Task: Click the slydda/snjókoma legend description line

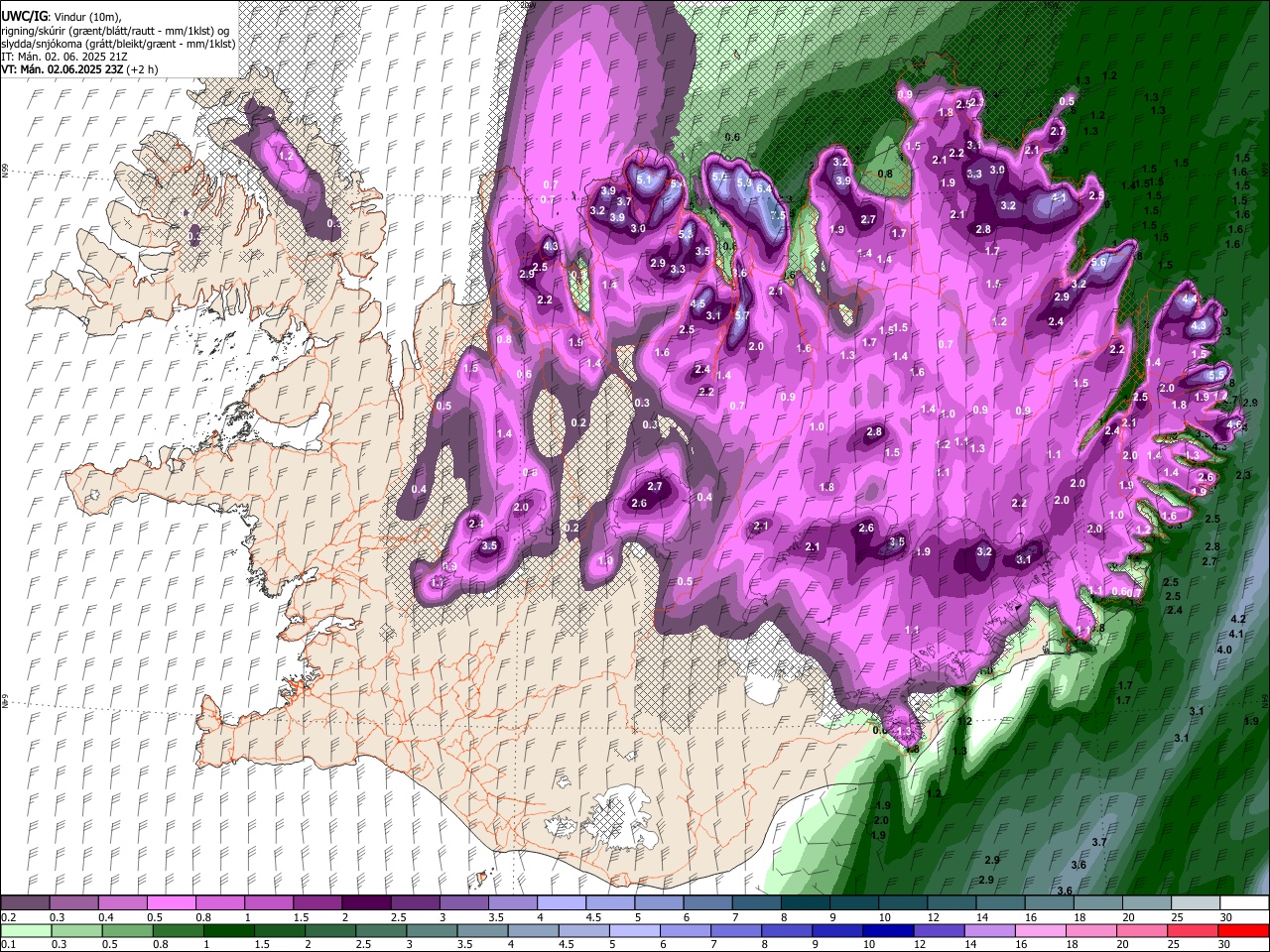Action: click(x=118, y=43)
